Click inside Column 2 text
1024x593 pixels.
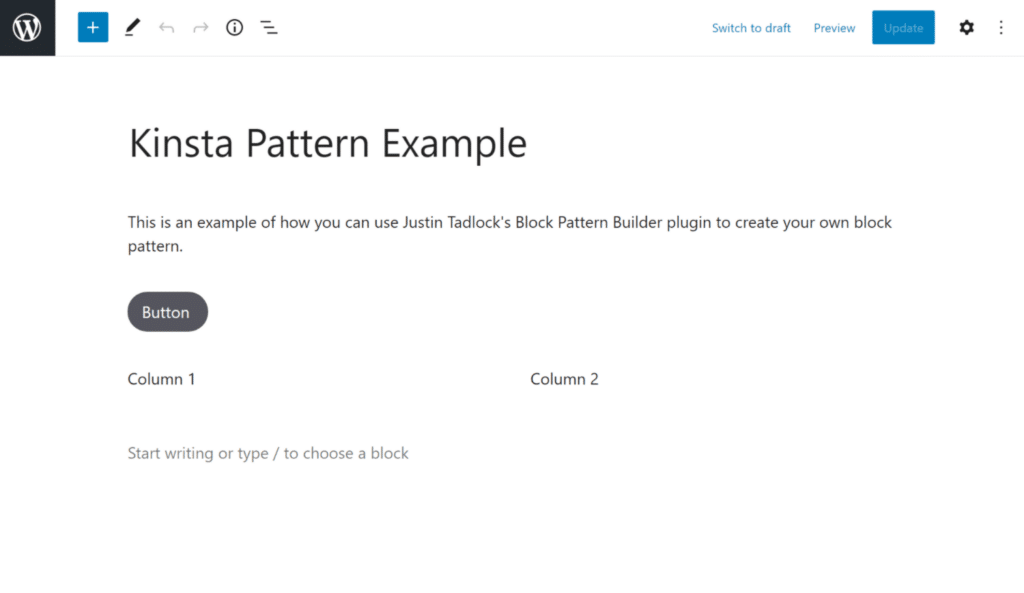pyautogui.click(x=564, y=378)
